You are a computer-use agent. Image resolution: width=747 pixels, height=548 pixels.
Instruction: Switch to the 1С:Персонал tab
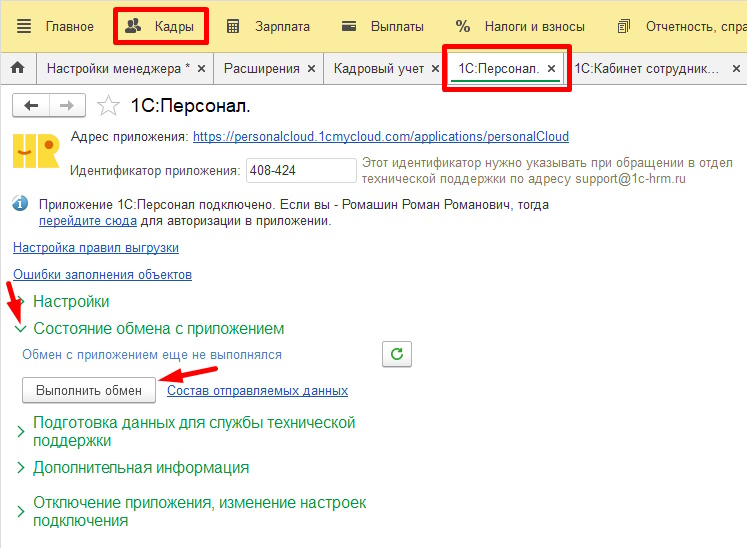click(x=498, y=69)
